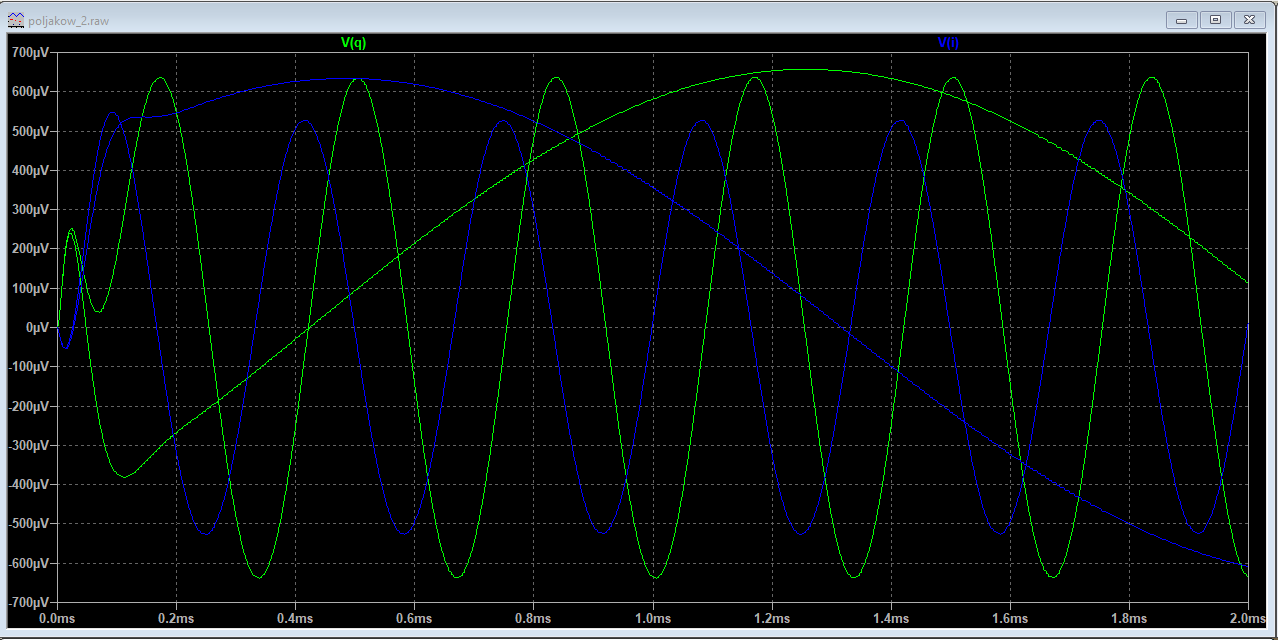Click the 0.0ms label on time axis
This screenshot has height=640, width=1278.
pos(57,620)
